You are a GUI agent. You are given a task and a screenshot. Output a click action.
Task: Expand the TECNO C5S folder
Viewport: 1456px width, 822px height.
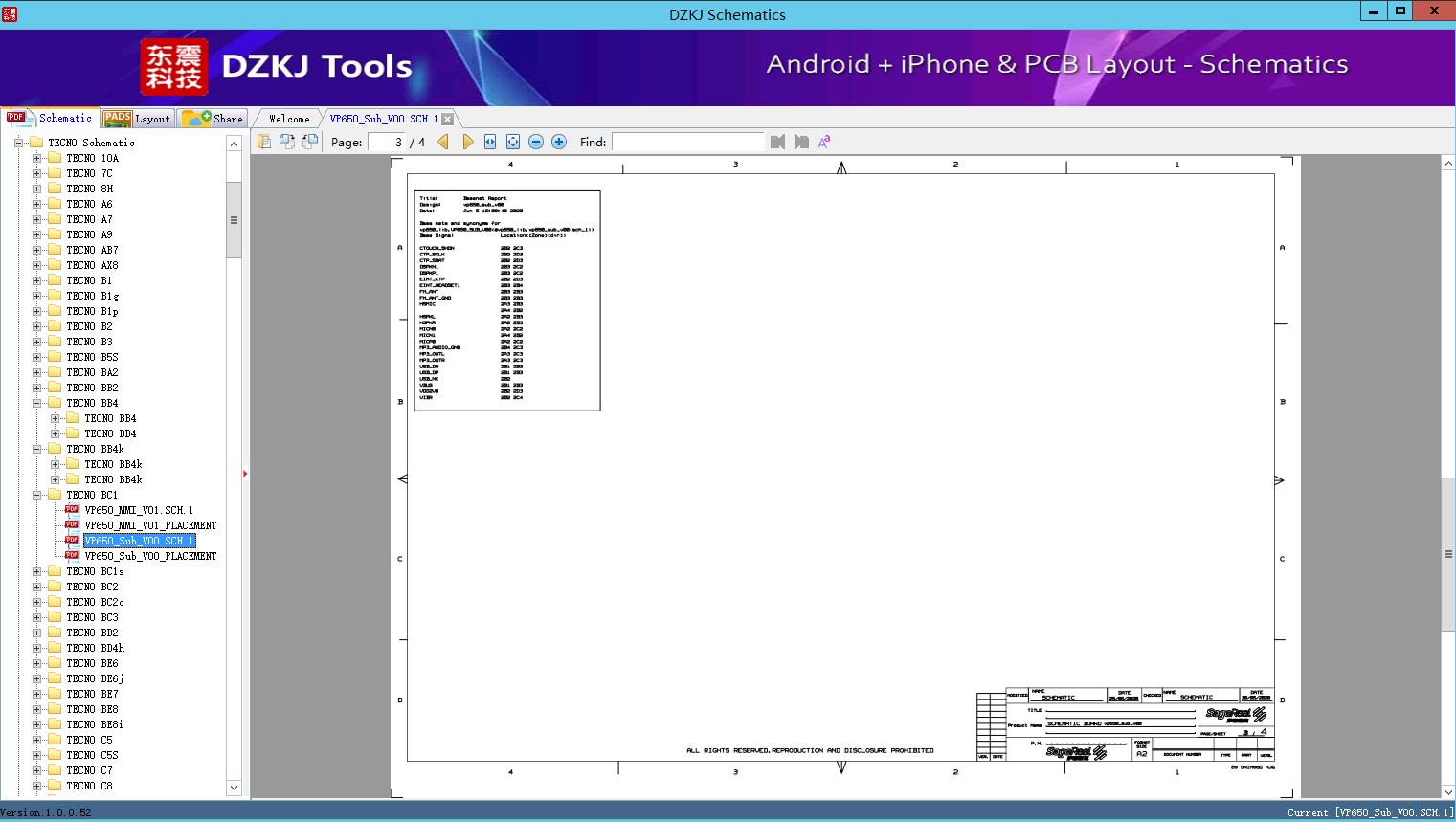tap(37, 755)
